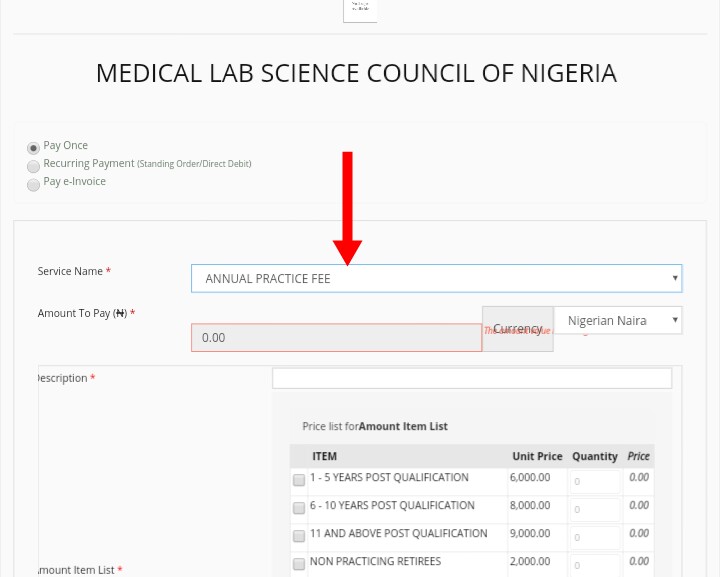
Task: Click quantity box for 6 - 10 Years
Action: [x=595, y=510]
